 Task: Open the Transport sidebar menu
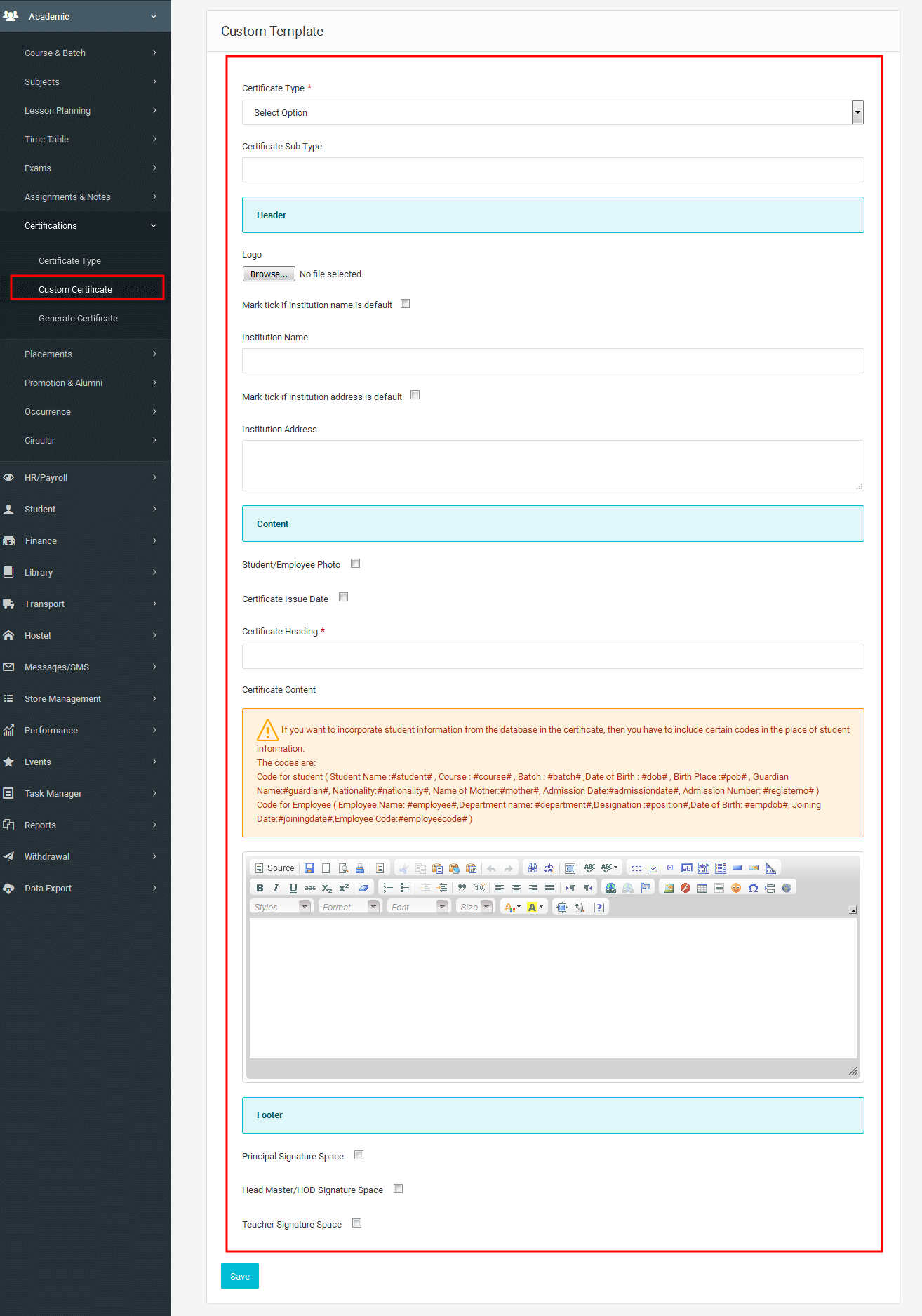pos(86,604)
